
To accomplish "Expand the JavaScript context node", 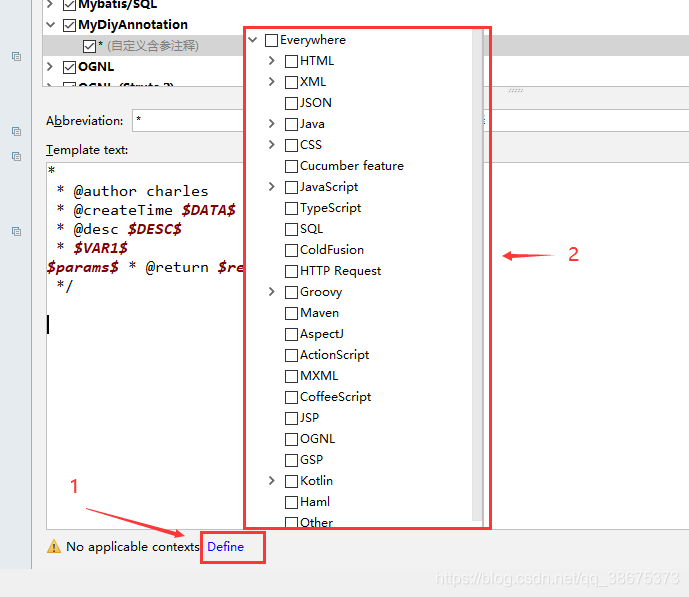I will [x=272, y=187].
